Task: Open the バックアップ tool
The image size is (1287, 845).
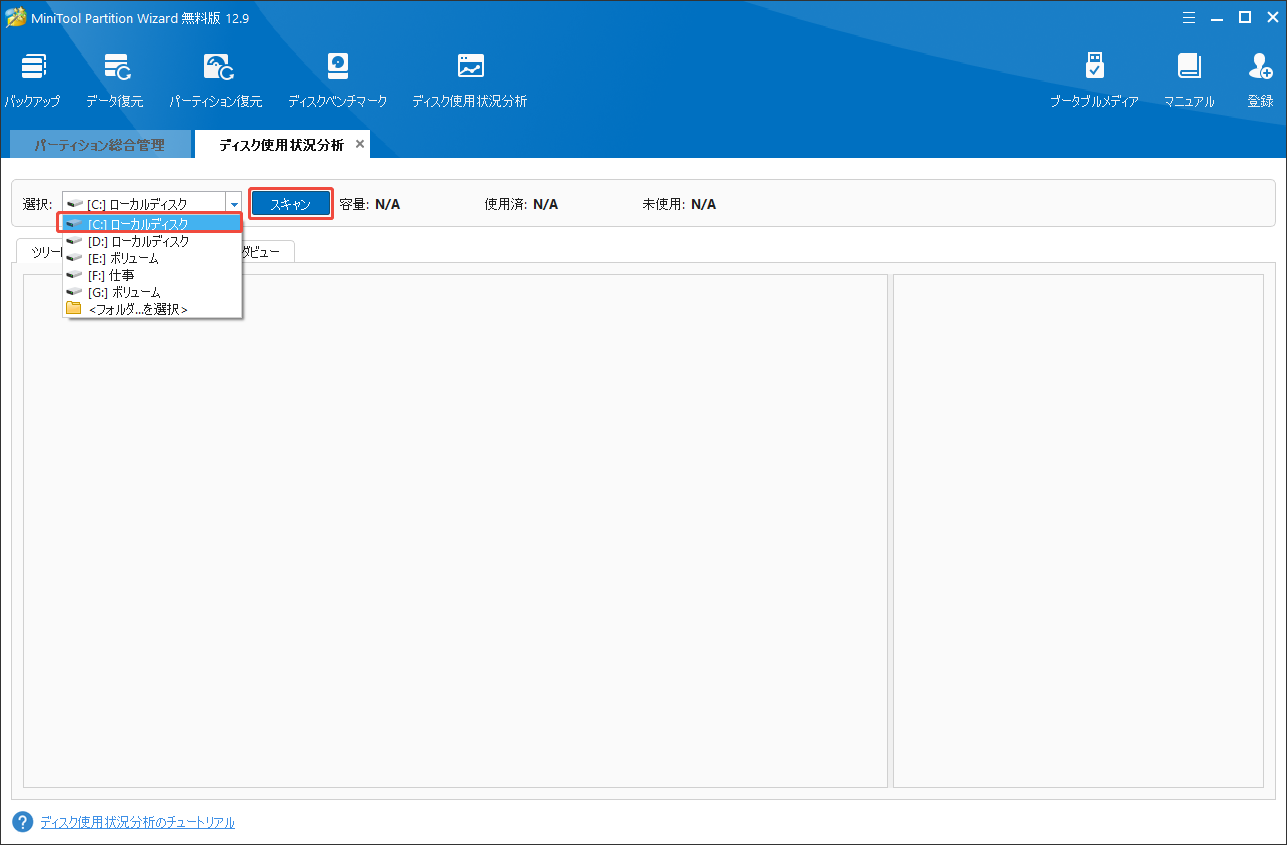Action: pyautogui.click(x=32, y=80)
